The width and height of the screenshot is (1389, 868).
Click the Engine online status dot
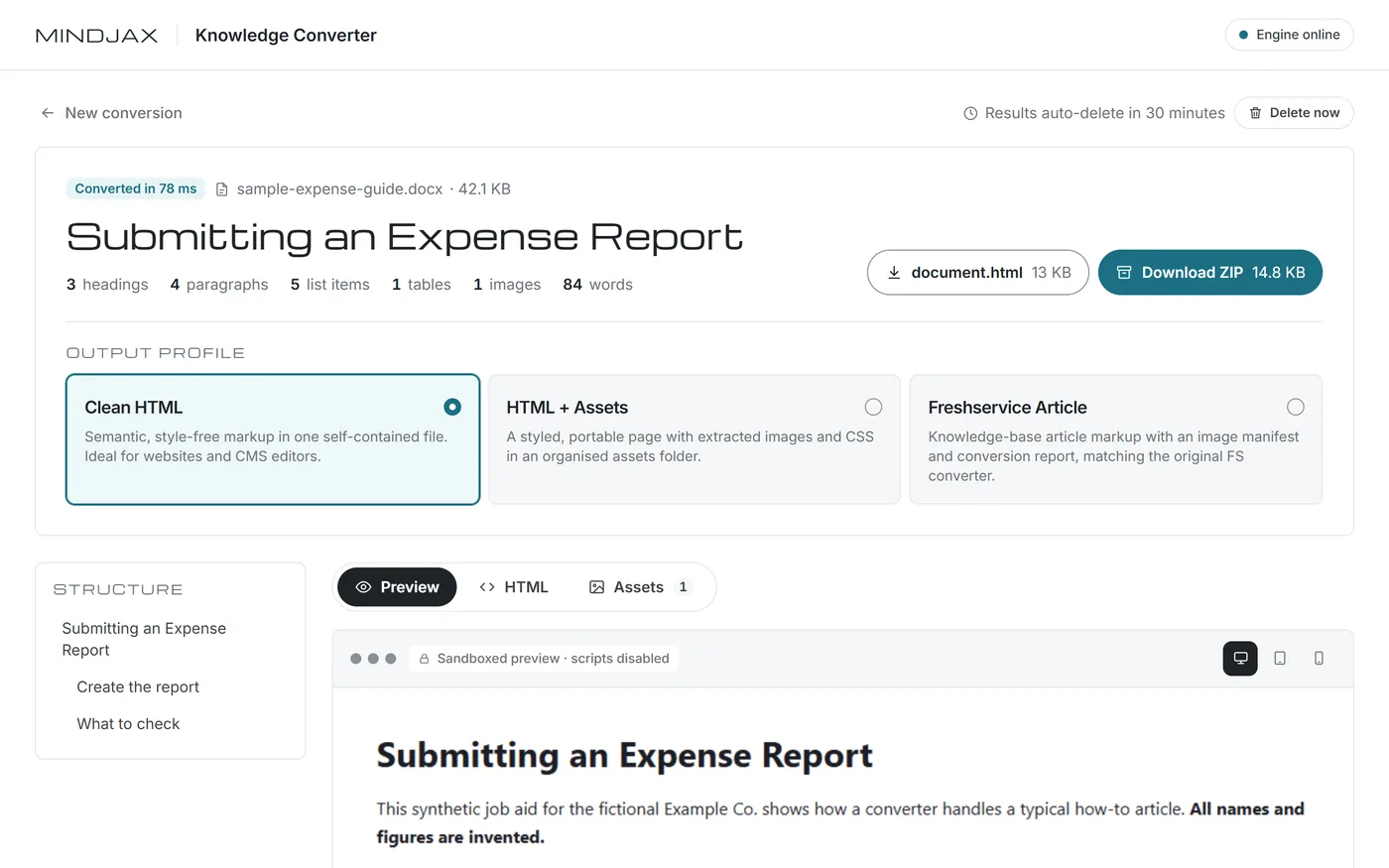point(1243,35)
